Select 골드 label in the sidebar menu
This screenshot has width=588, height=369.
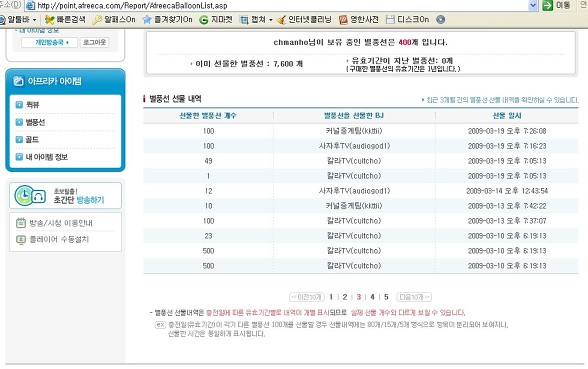(32, 140)
